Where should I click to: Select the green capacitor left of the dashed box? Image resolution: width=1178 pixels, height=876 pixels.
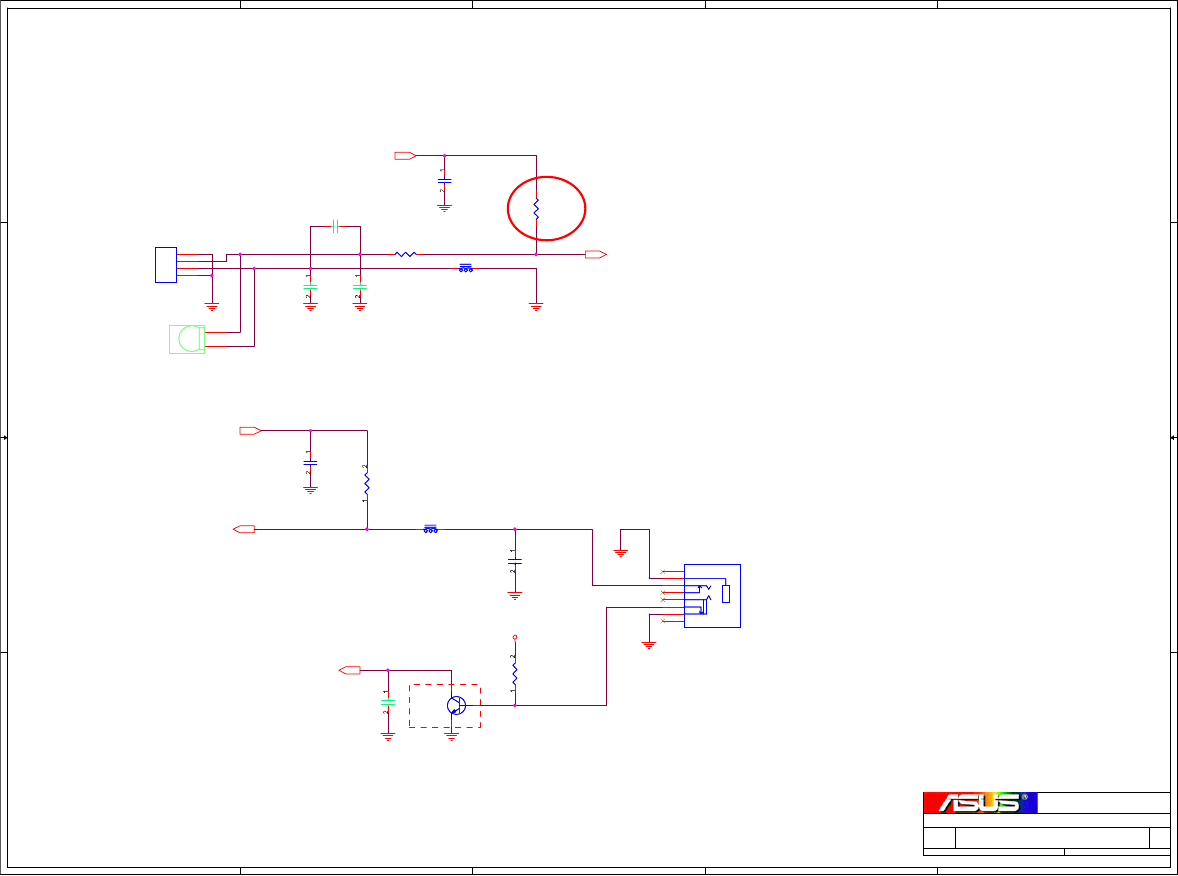[x=388, y=702]
